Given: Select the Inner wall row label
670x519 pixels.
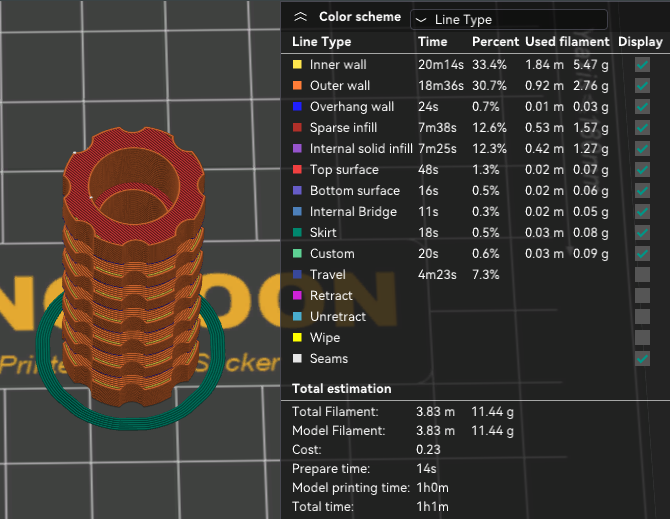Looking at the screenshot, I should 338,65.
